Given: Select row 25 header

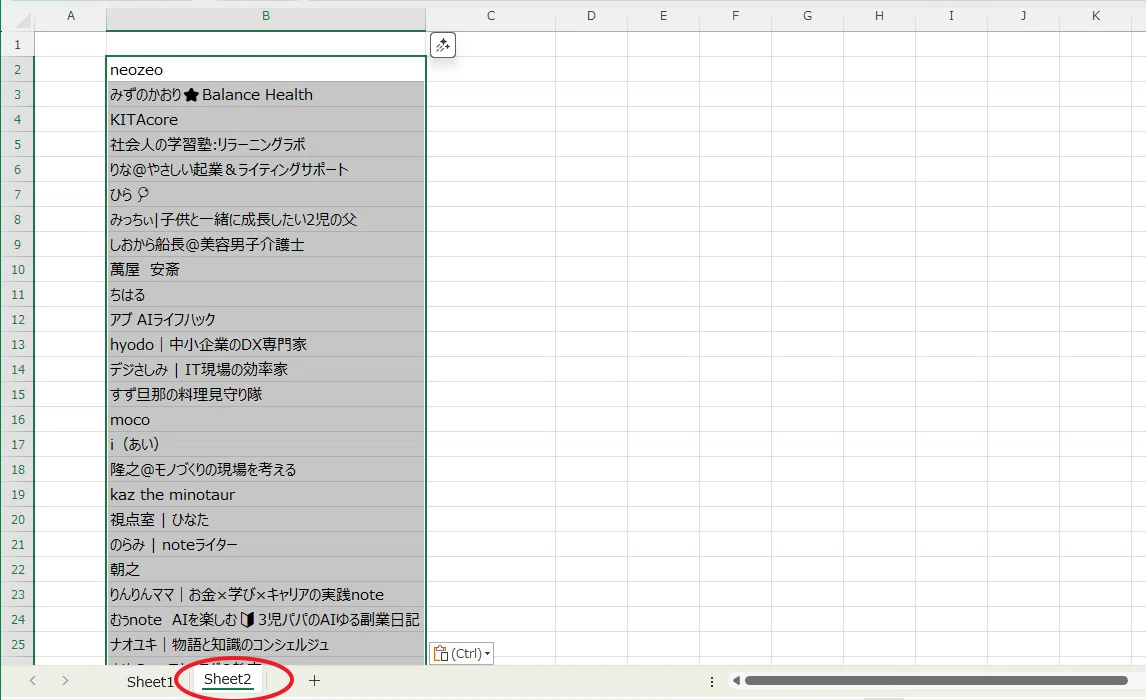Looking at the screenshot, I should (x=18, y=644).
